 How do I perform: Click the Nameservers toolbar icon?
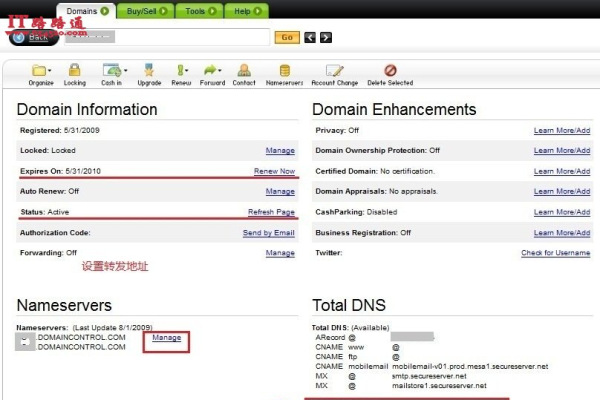(x=284, y=71)
